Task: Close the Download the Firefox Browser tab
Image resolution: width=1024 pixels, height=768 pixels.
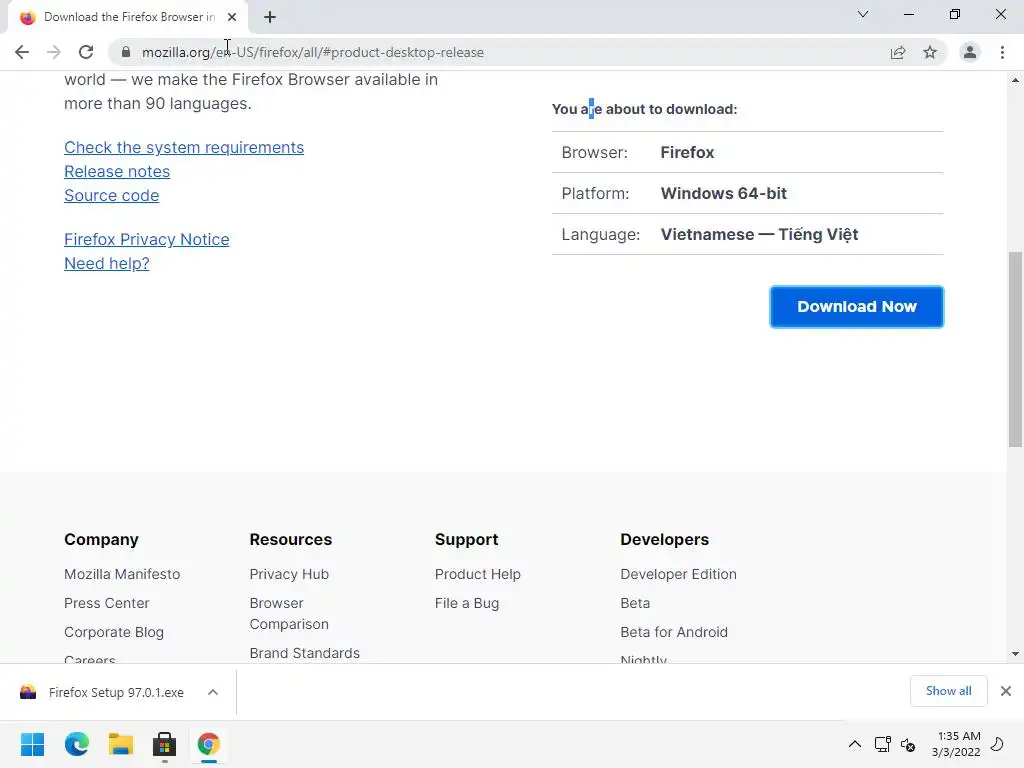Action: (232, 17)
